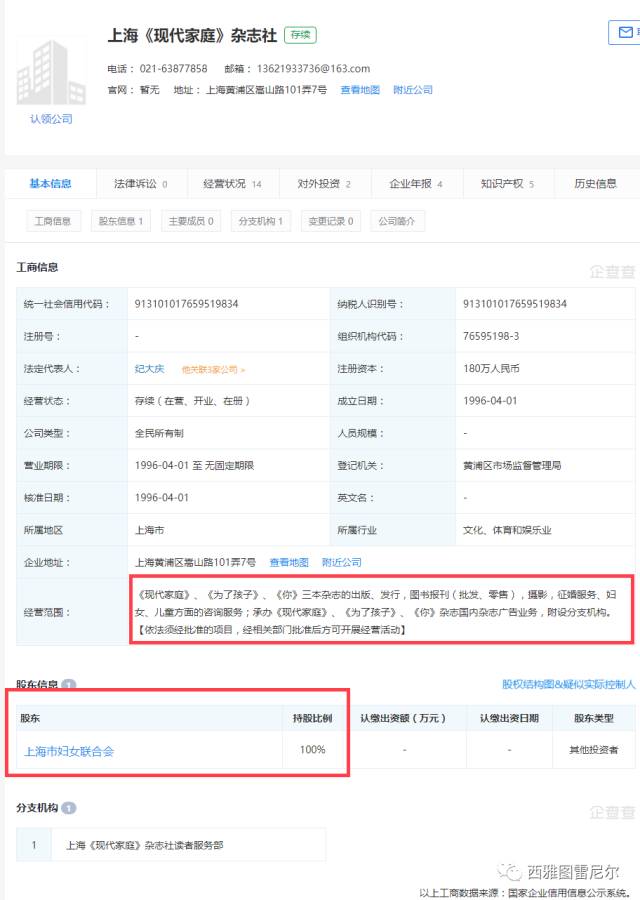Click the phone number 021-63877858
The height and width of the screenshot is (900, 640).
click(173, 68)
